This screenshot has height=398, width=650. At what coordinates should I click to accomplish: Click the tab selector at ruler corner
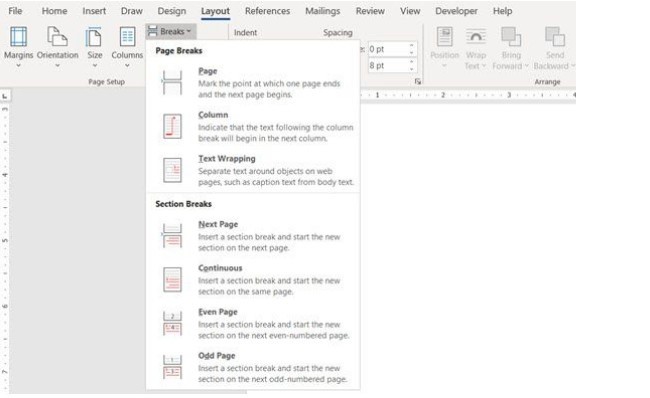pyautogui.click(x=5, y=96)
